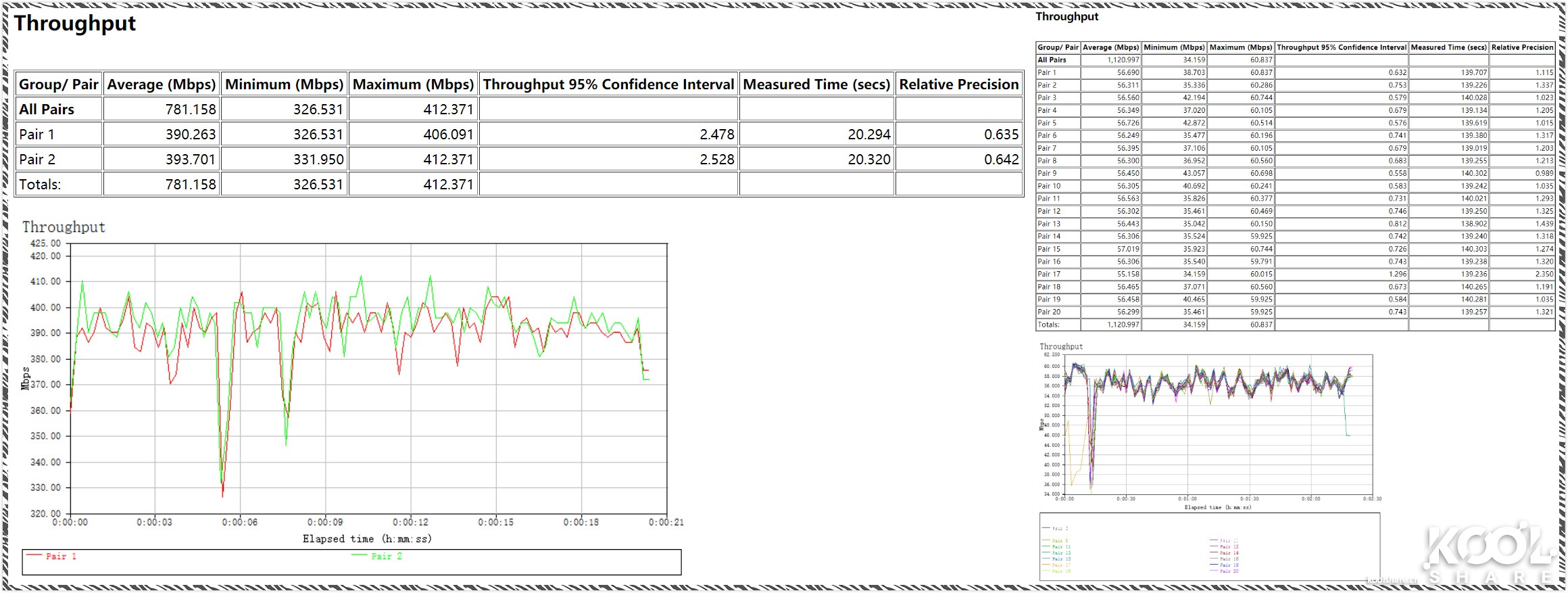The height and width of the screenshot is (593, 1568).
Task: Select the "410.00" y-axis label on large chart
Action: (x=45, y=281)
